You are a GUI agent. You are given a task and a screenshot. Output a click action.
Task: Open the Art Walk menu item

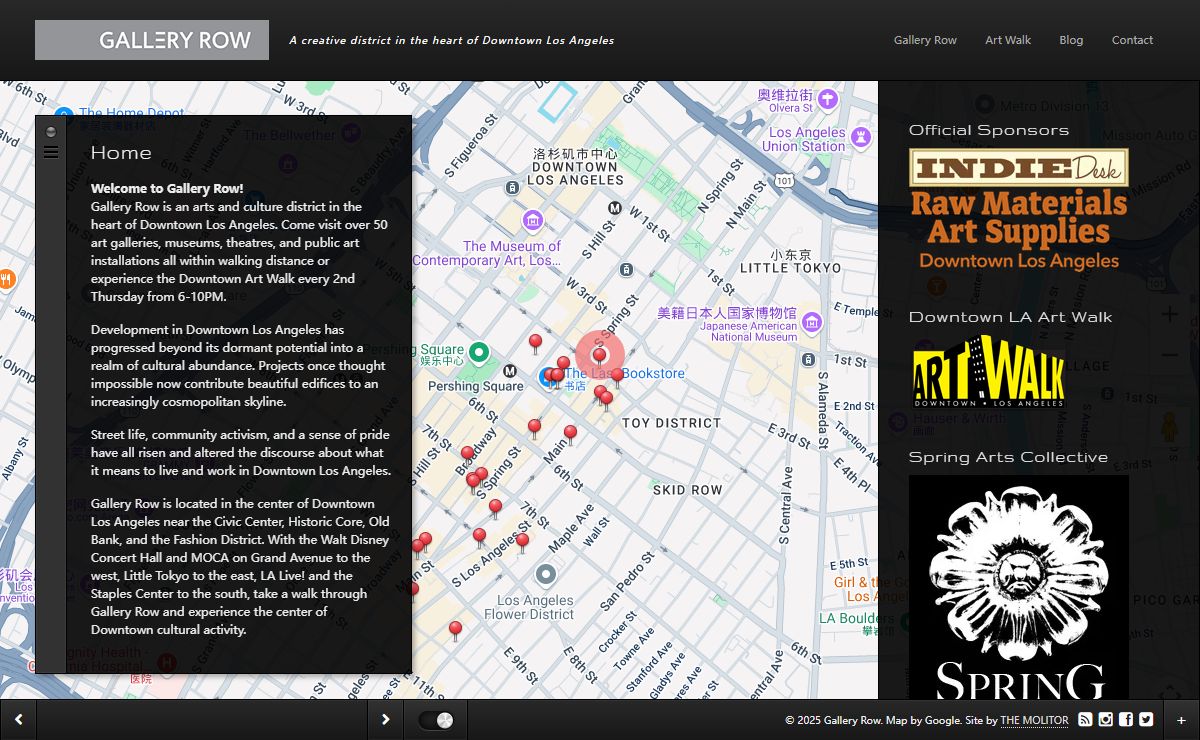[1008, 40]
